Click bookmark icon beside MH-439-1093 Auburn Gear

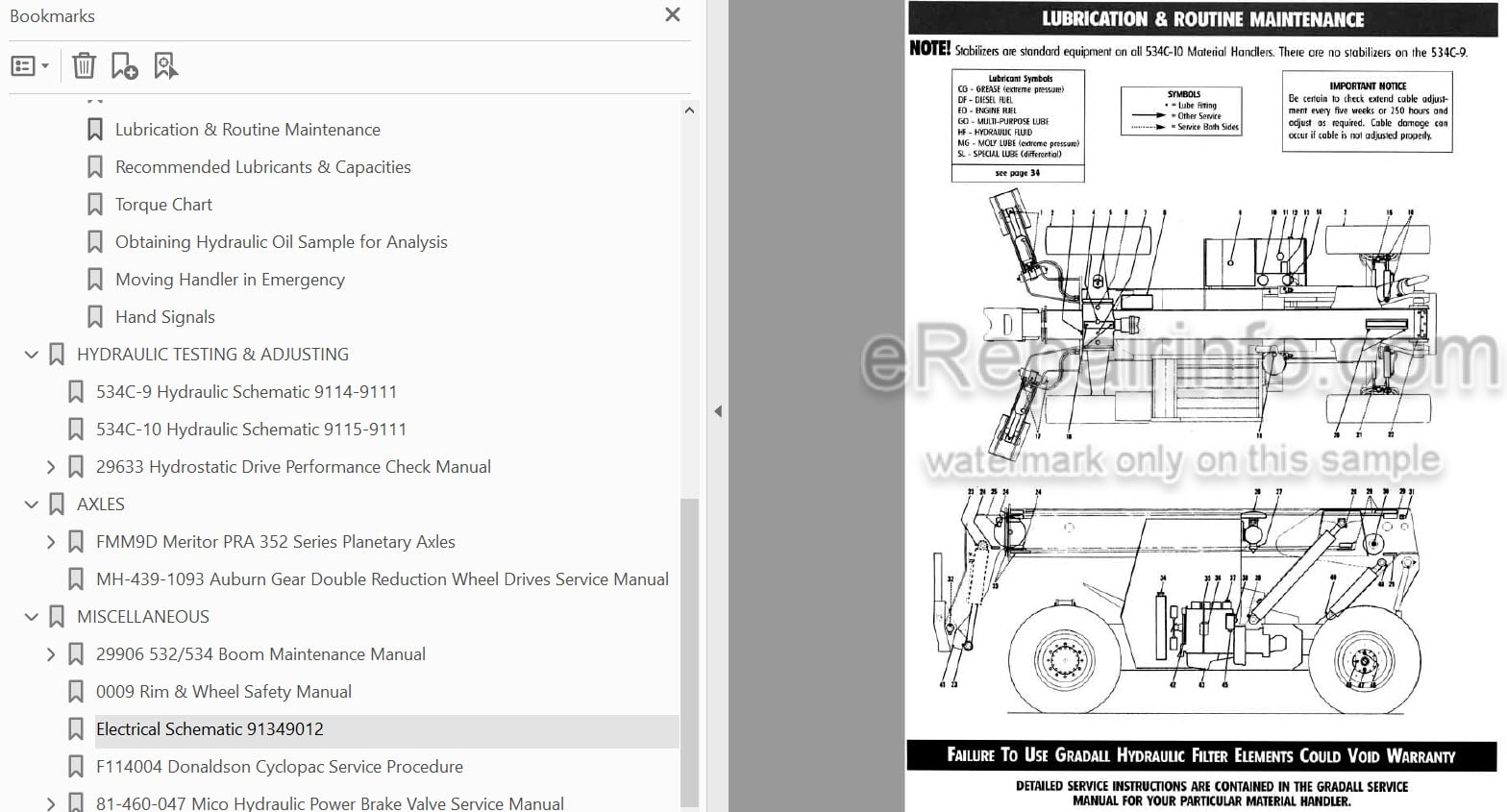tap(76, 579)
